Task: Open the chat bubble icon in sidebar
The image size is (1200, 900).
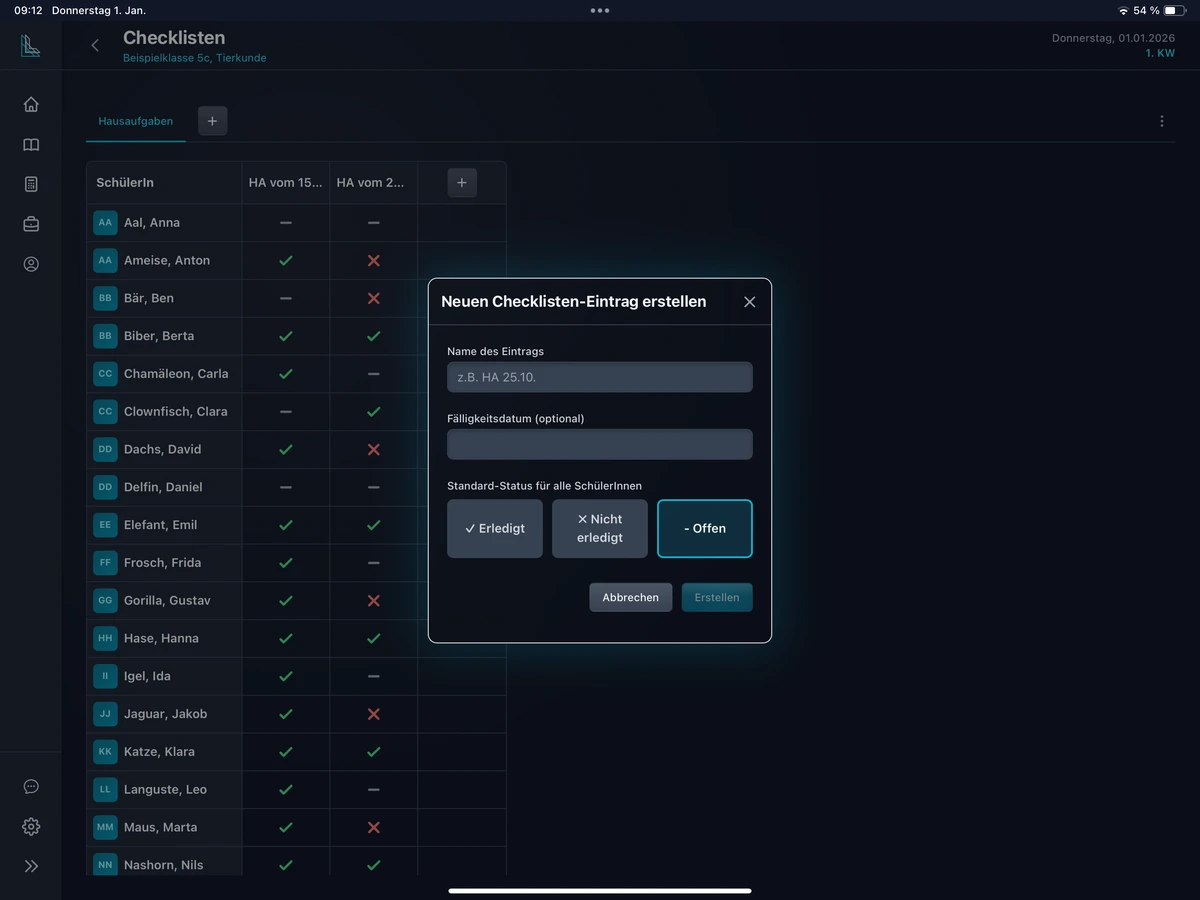Action: [x=31, y=787]
